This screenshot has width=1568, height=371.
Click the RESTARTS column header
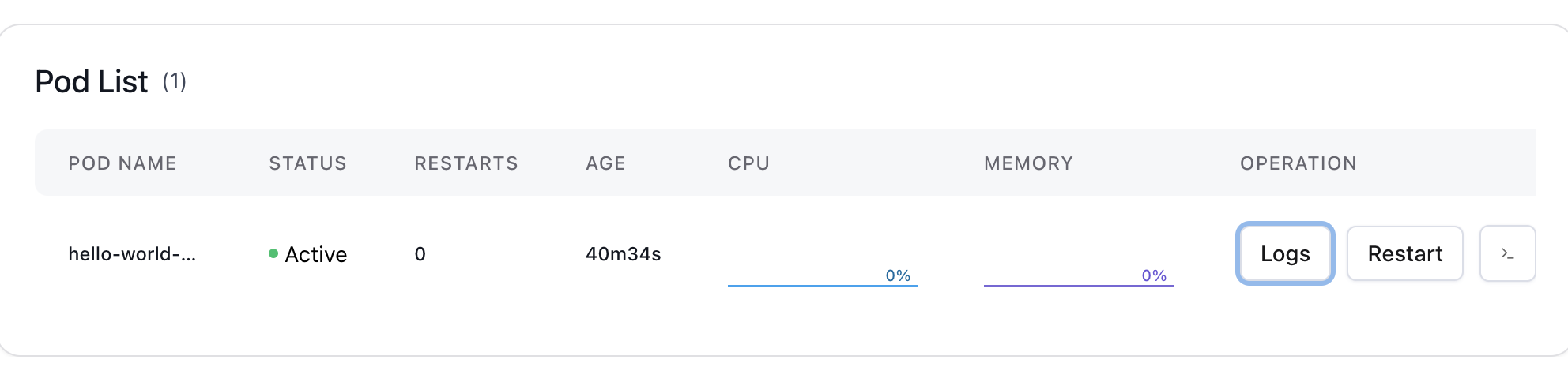pos(466,163)
